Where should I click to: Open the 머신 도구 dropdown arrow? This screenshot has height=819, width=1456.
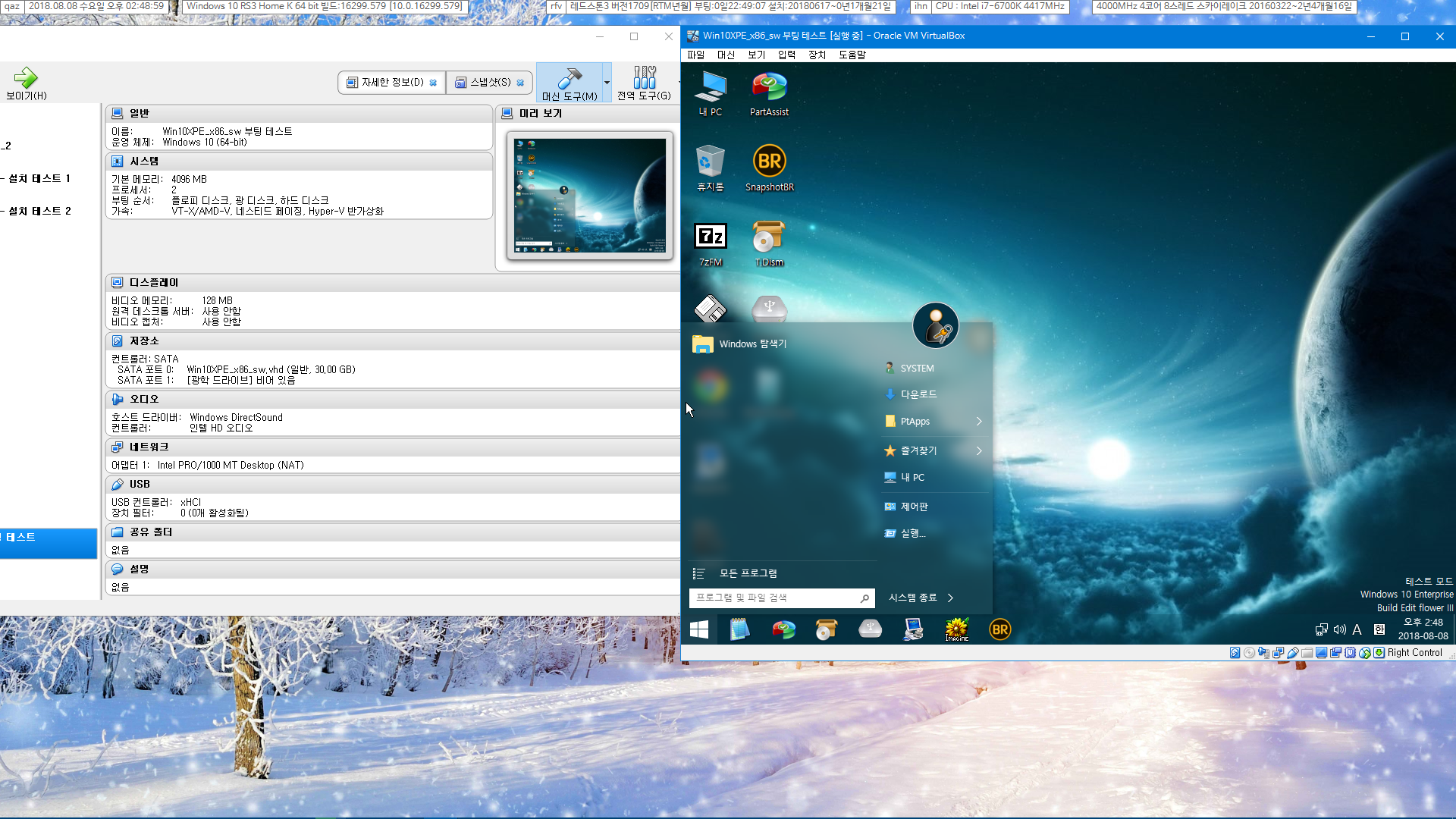coord(607,83)
